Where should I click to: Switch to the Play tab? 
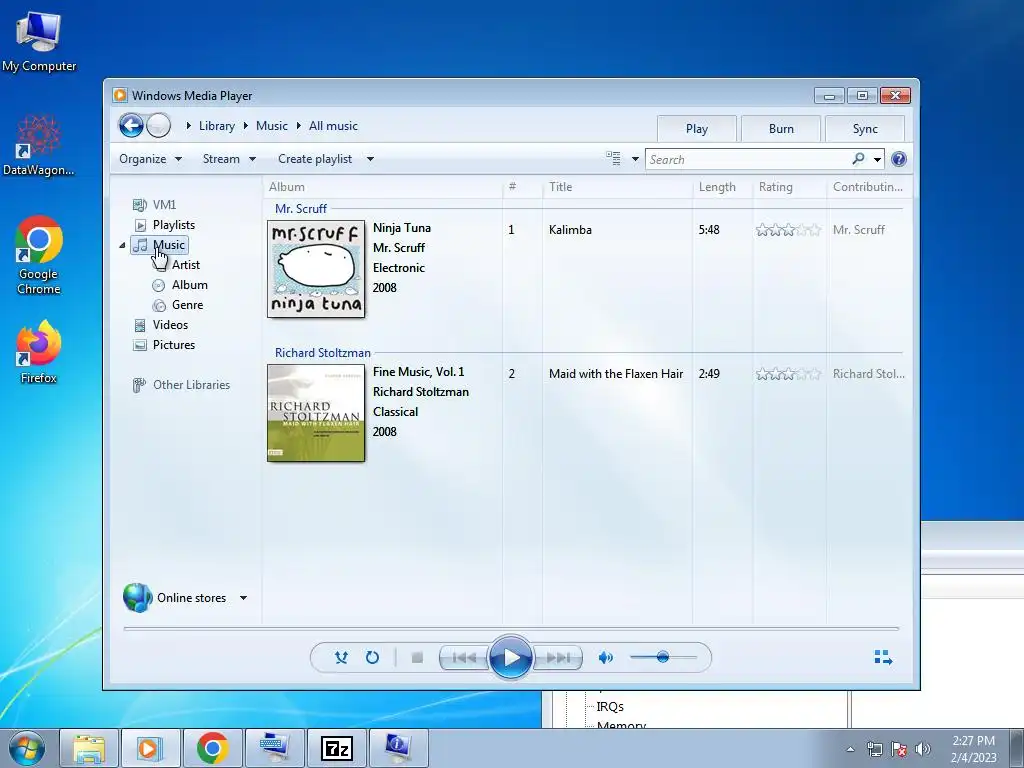click(697, 129)
